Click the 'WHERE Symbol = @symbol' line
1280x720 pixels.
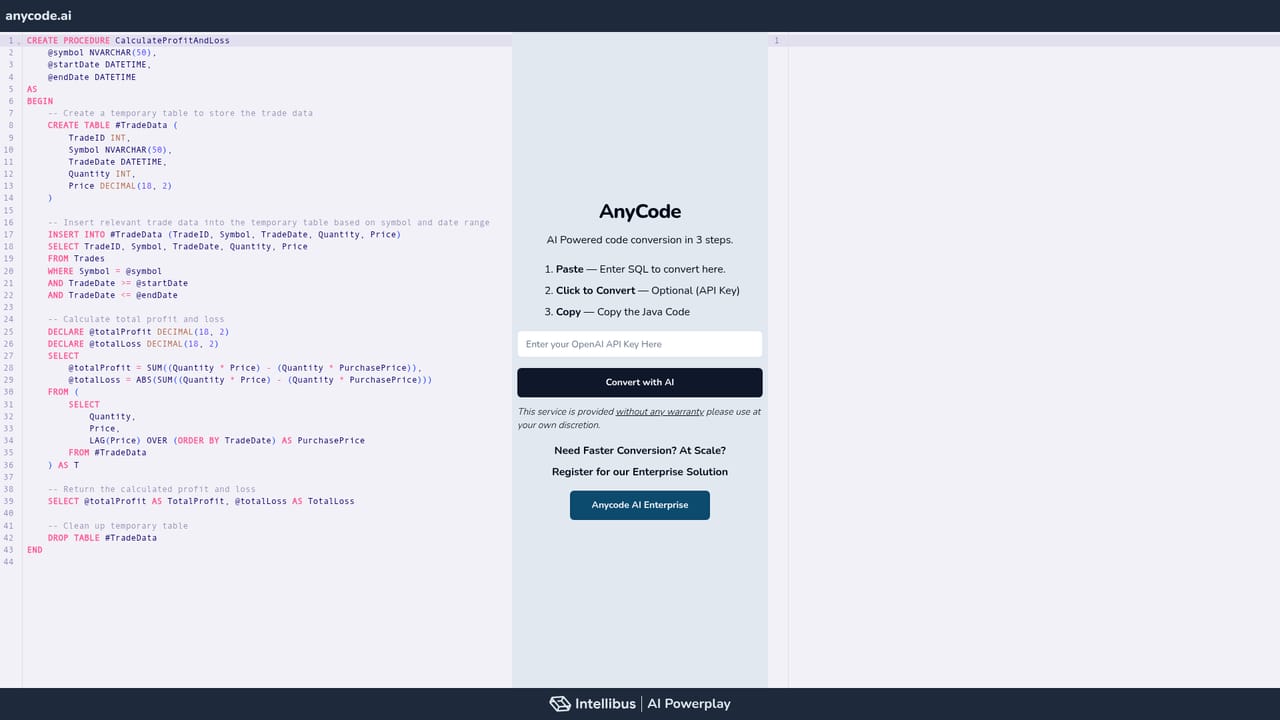click(x=105, y=271)
